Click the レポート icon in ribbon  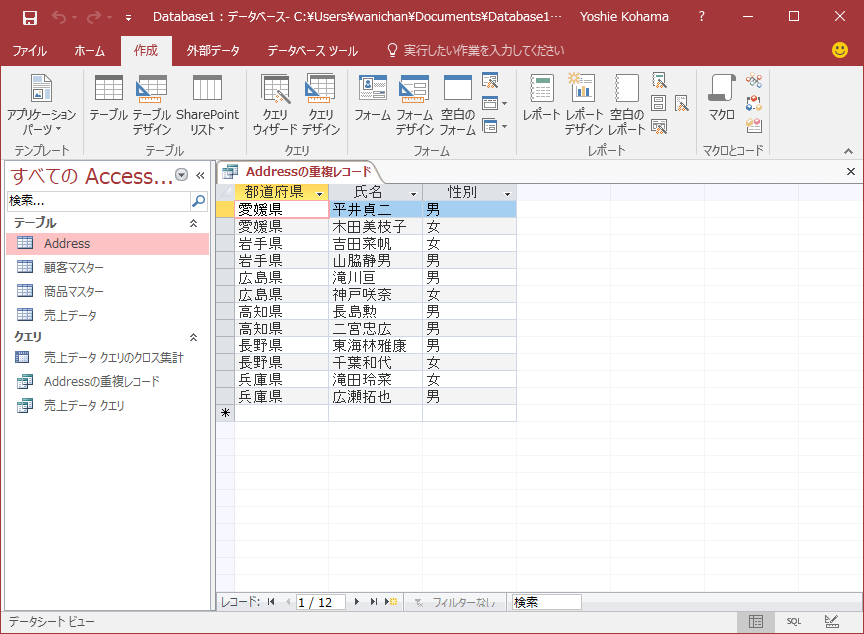(x=542, y=98)
